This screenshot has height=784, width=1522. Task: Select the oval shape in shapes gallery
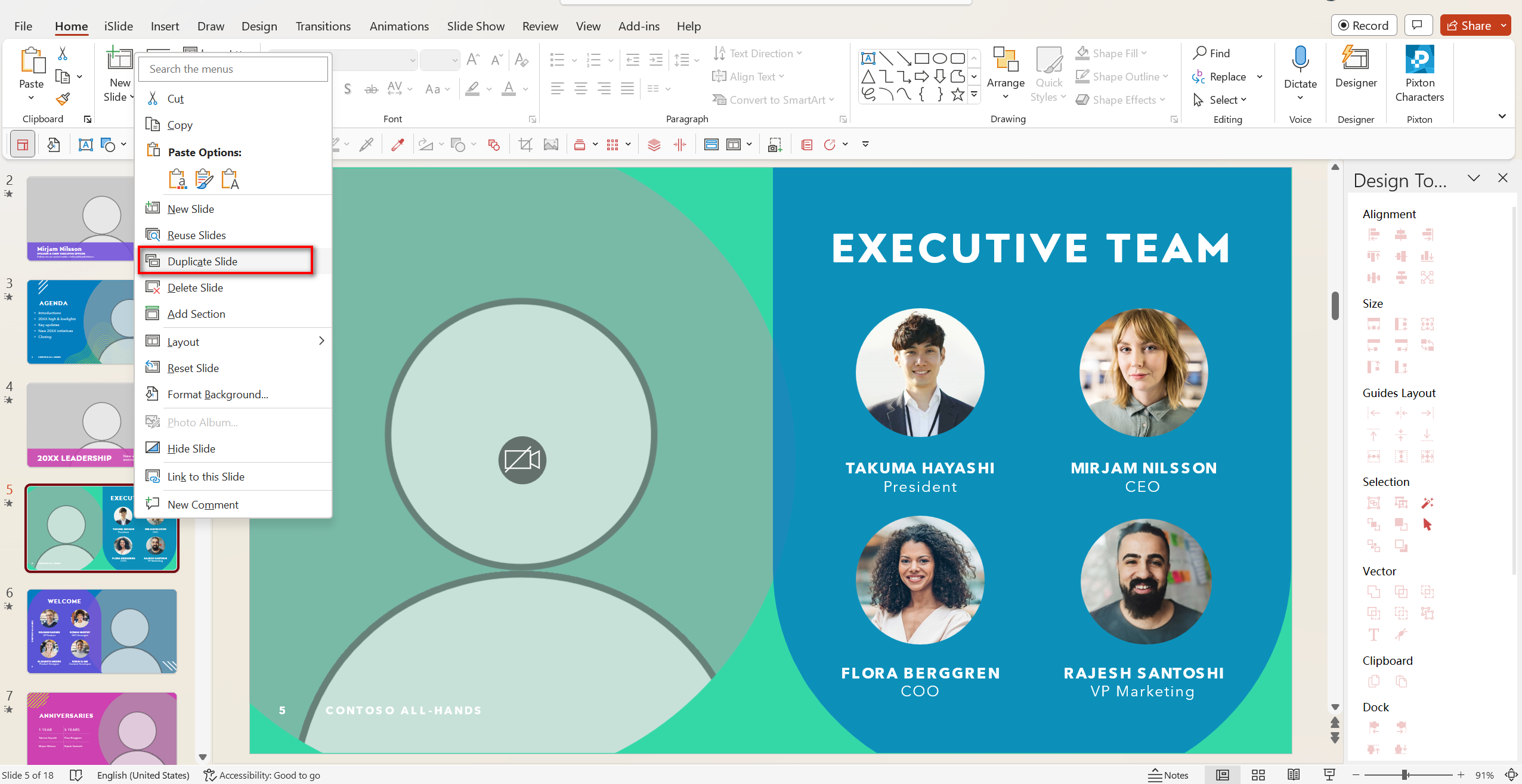coord(940,58)
